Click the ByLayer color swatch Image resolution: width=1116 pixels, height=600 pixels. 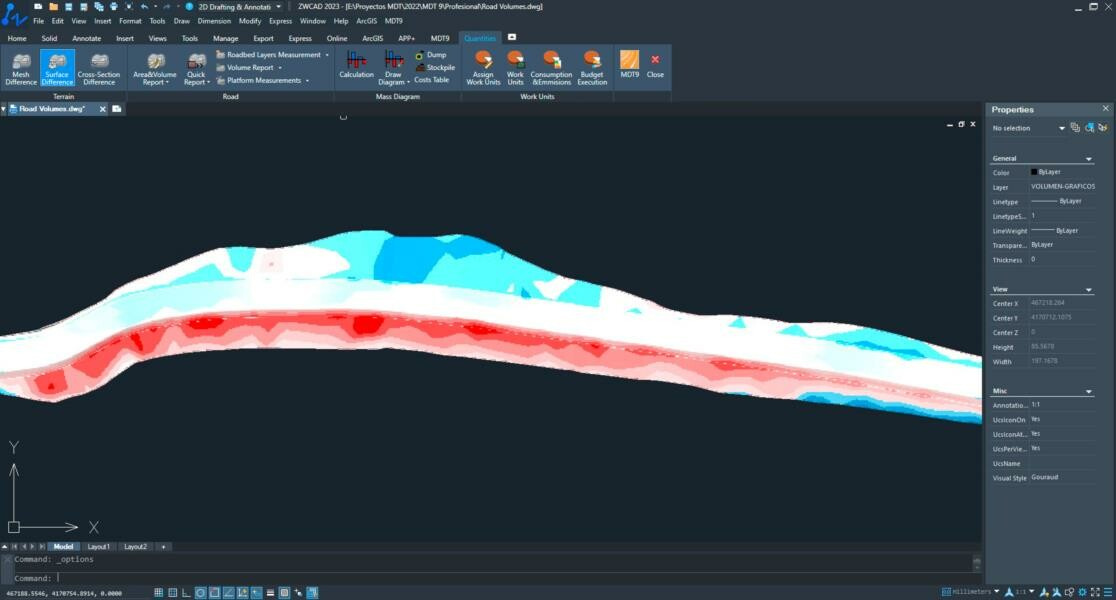click(x=1034, y=172)
